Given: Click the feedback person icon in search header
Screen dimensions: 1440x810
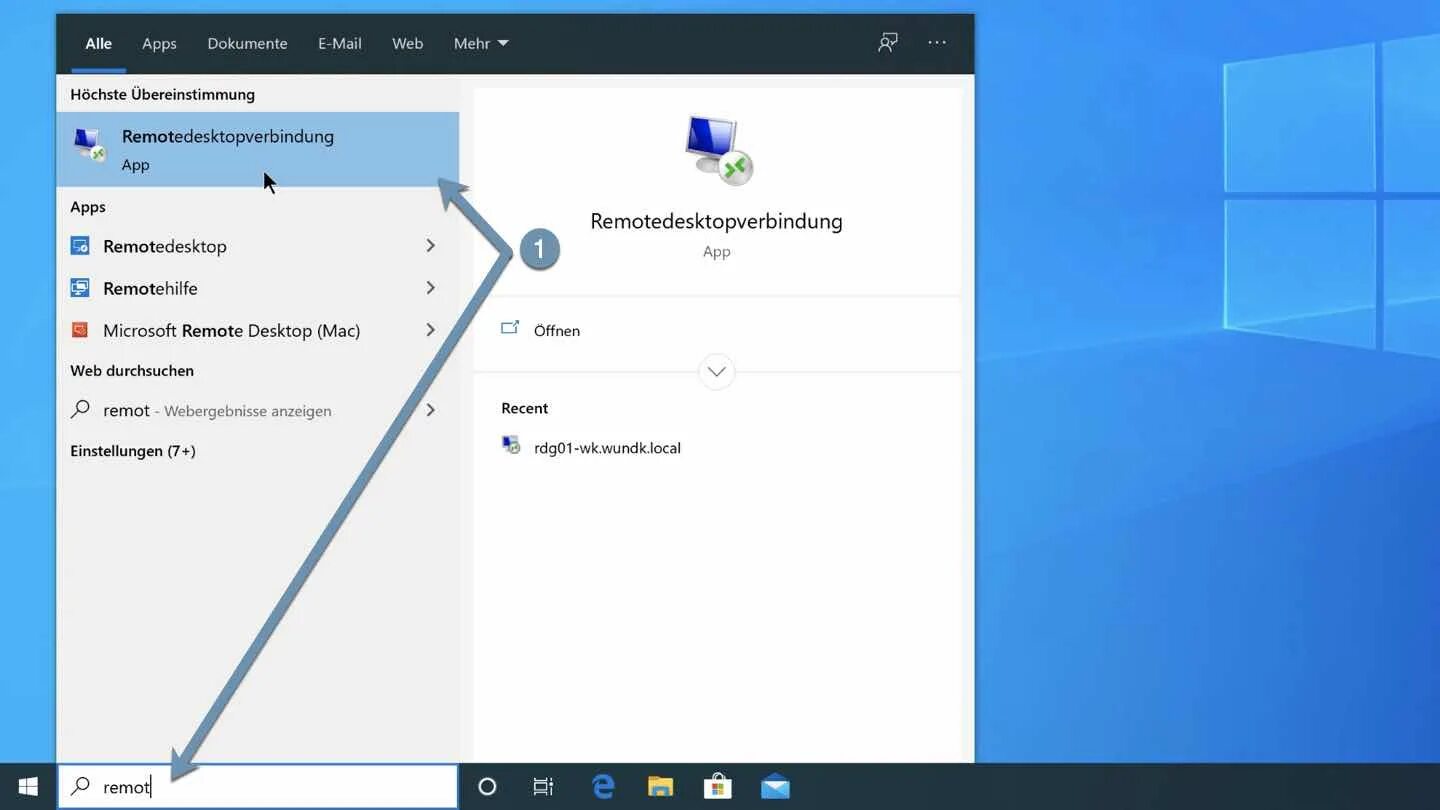Looking at the screenshot, I should click(887, 43).
